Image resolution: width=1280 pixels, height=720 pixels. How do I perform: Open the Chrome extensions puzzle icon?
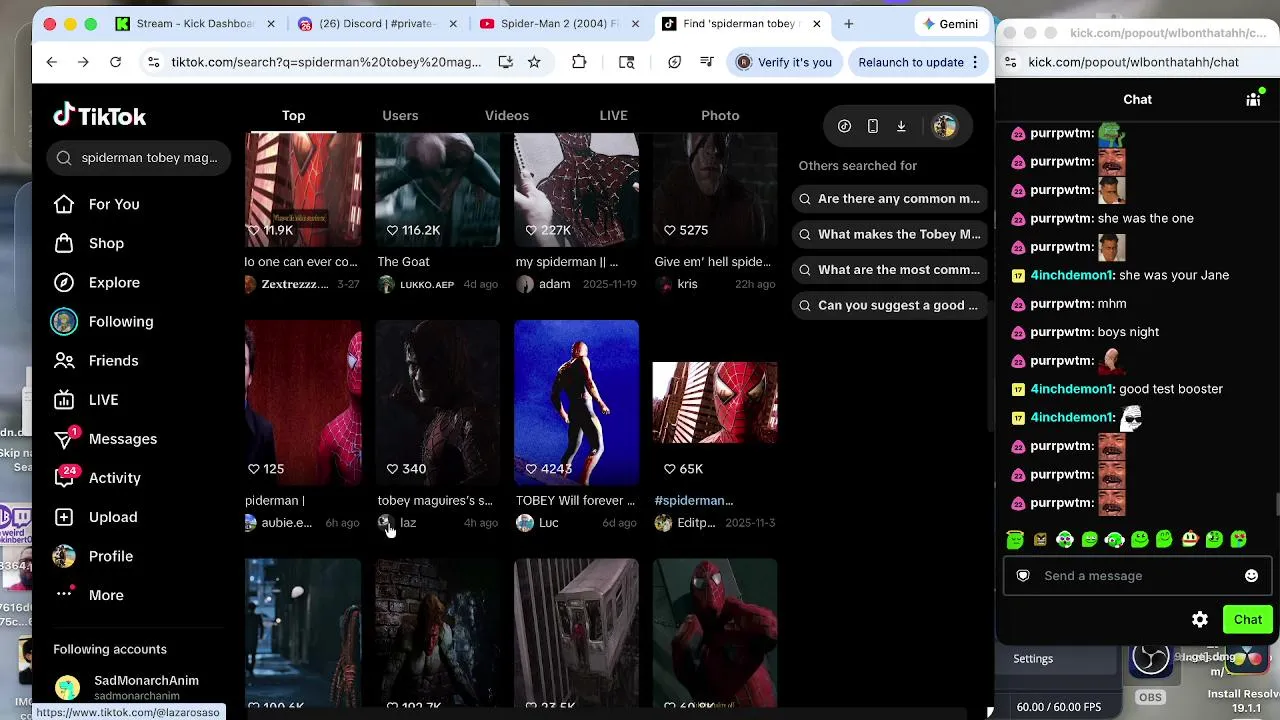pyautogui.click(x=579, y=62)
